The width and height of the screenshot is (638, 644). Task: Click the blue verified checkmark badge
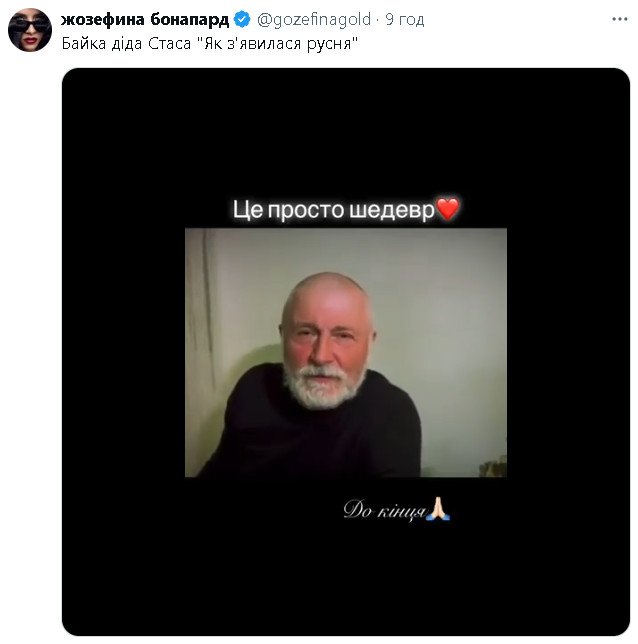(x=242, y=19)
